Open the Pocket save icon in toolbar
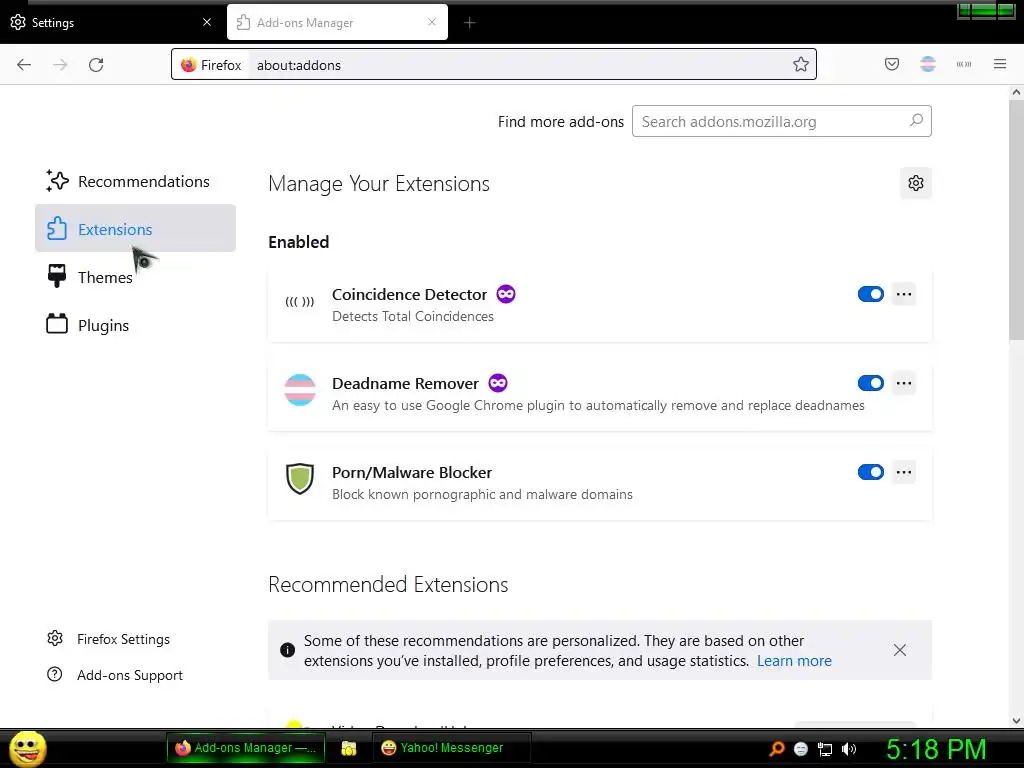Viewport: 1024px width, 768px height. [891, 64]
